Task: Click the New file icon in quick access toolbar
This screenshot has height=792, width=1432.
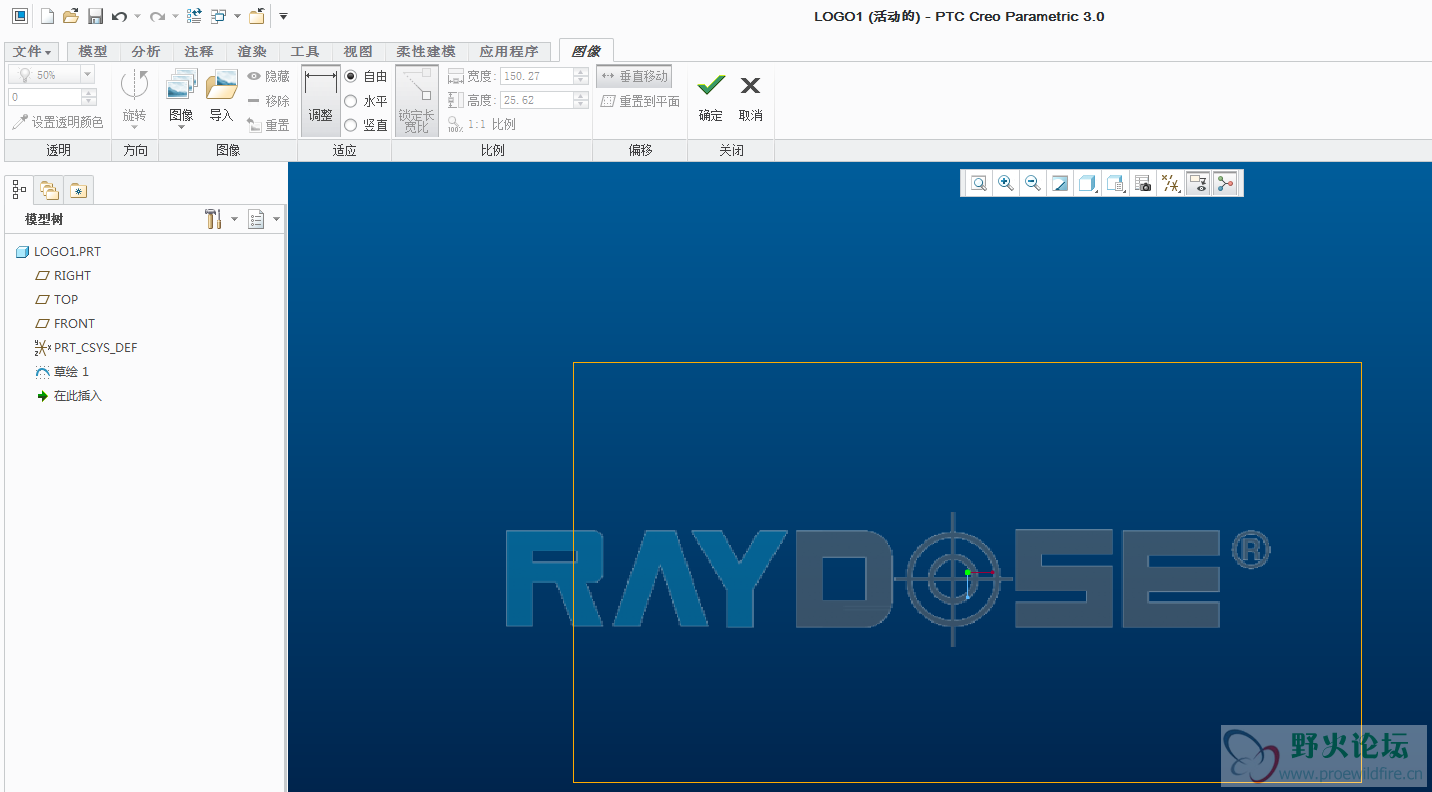Action: click(47, 16)
